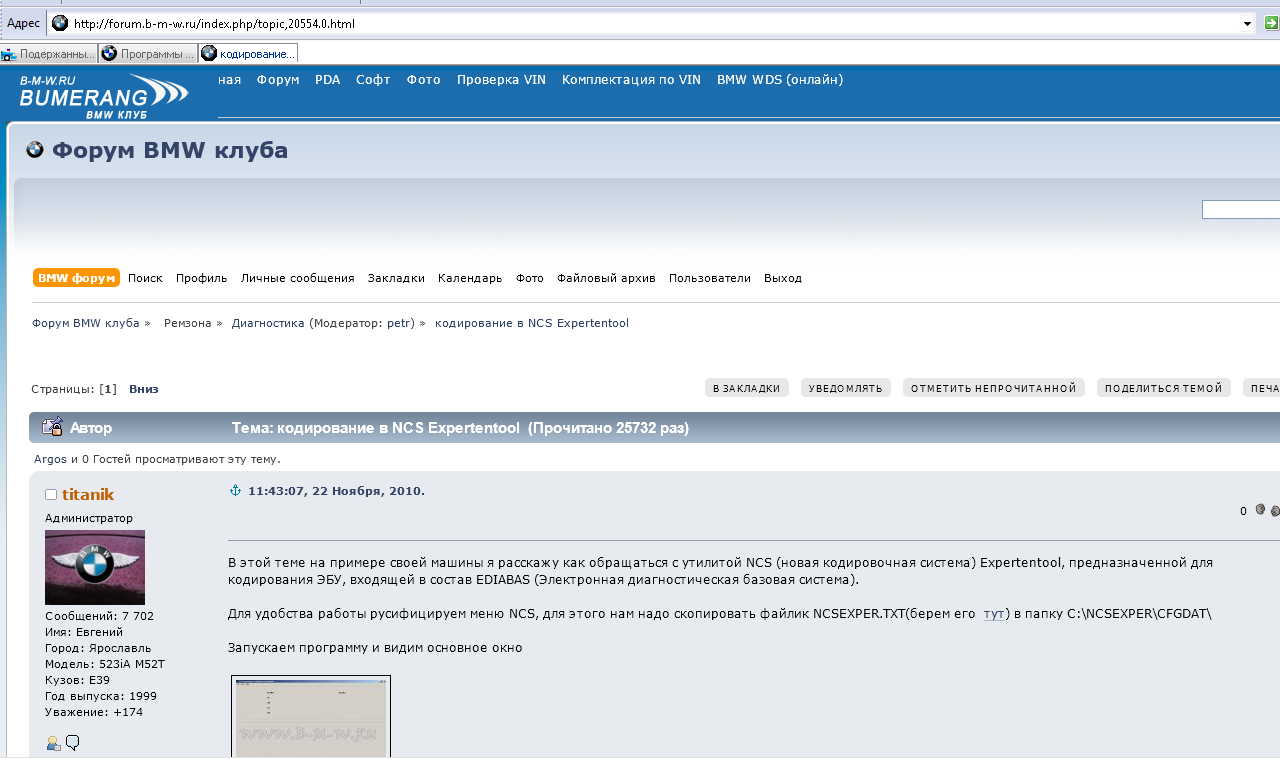Viewport: 1280px width, 759px height.
Task: Open Закладки menu item
Action: 396,278
